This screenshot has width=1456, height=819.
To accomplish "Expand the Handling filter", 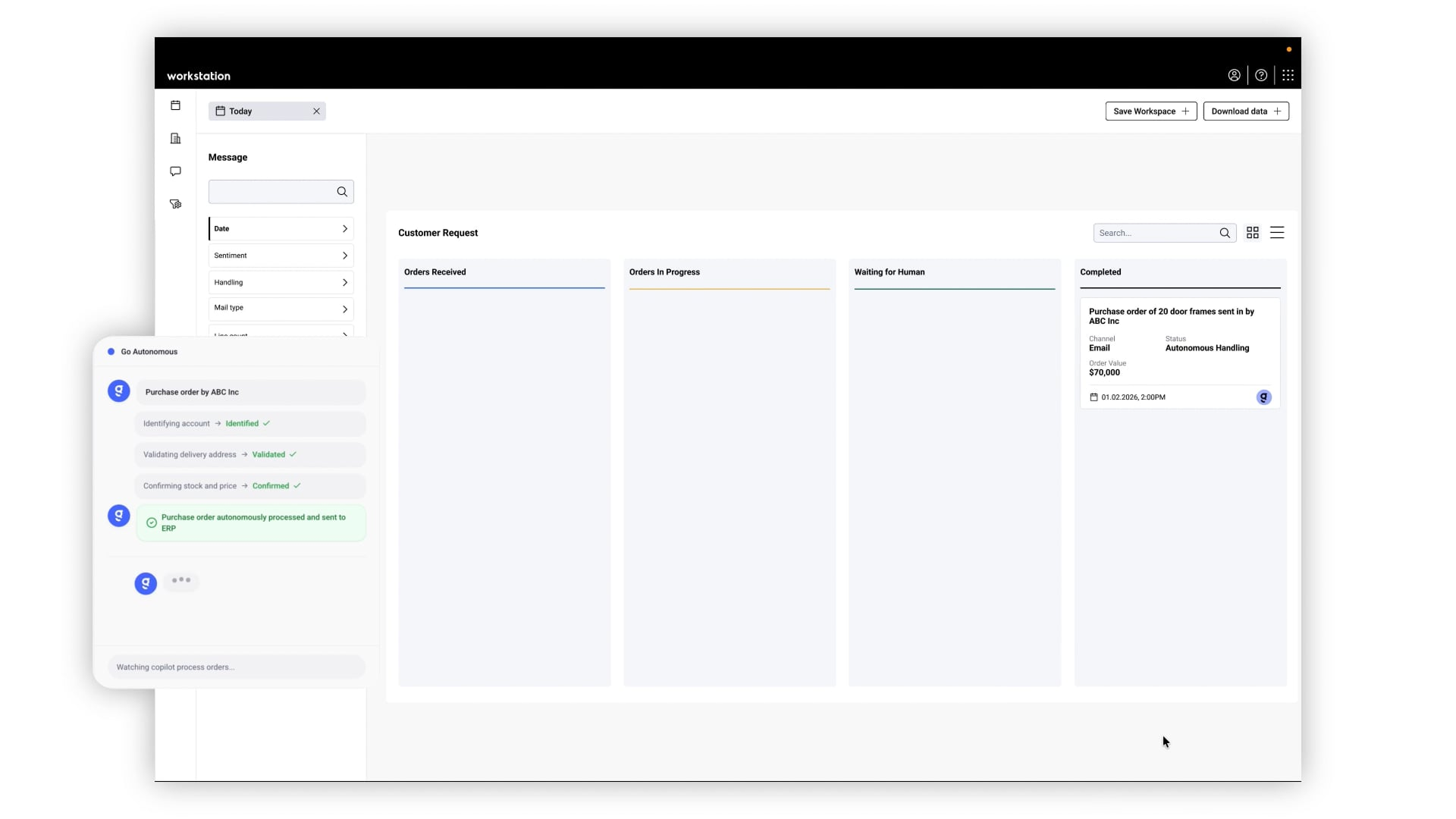I will 281,282.
